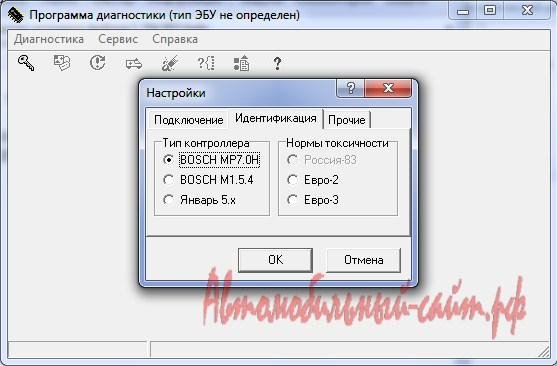Click the second toolbar icon with cards
Screen dimensions: 557x366
click(x=62, y=63)
